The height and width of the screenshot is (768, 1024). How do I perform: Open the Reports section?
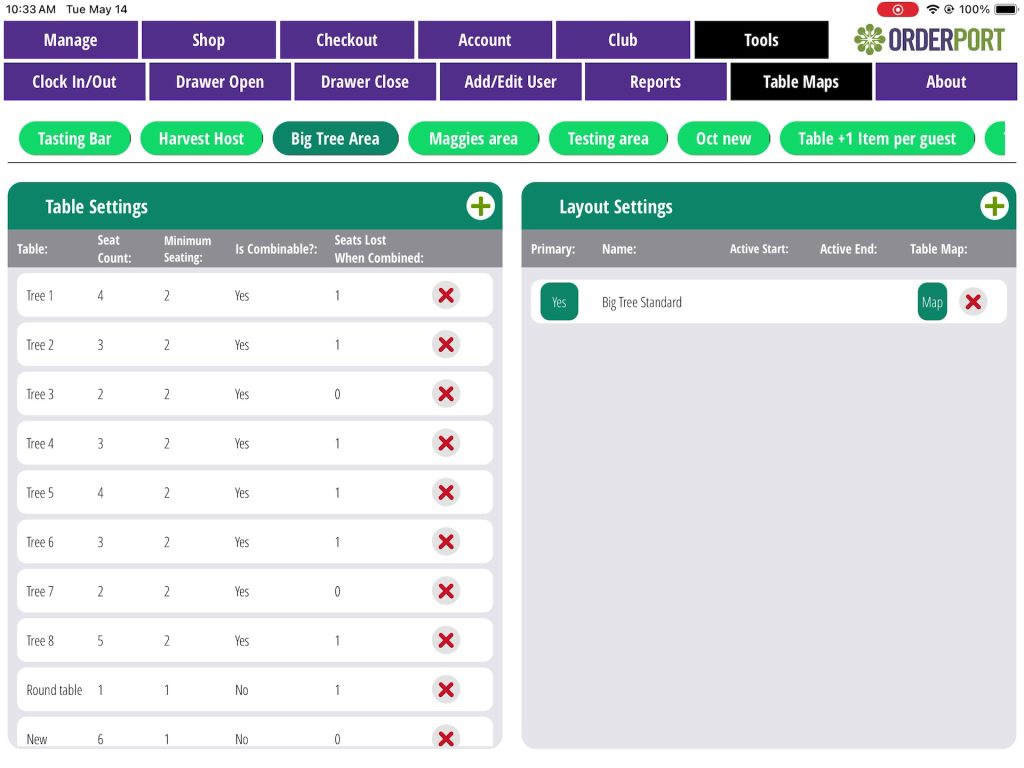coord(655,82)
